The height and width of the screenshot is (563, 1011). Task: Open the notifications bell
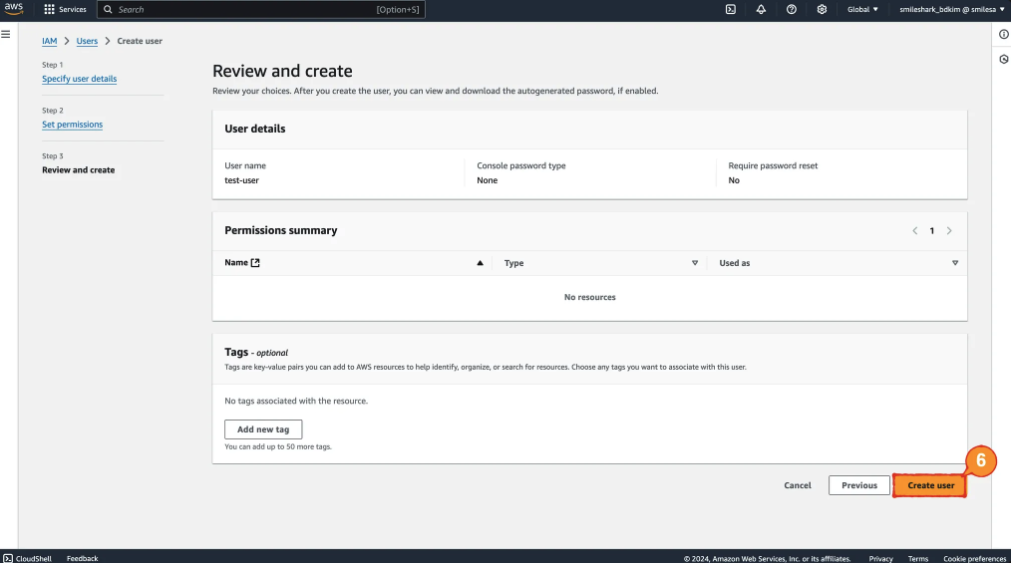coord(761,9)
